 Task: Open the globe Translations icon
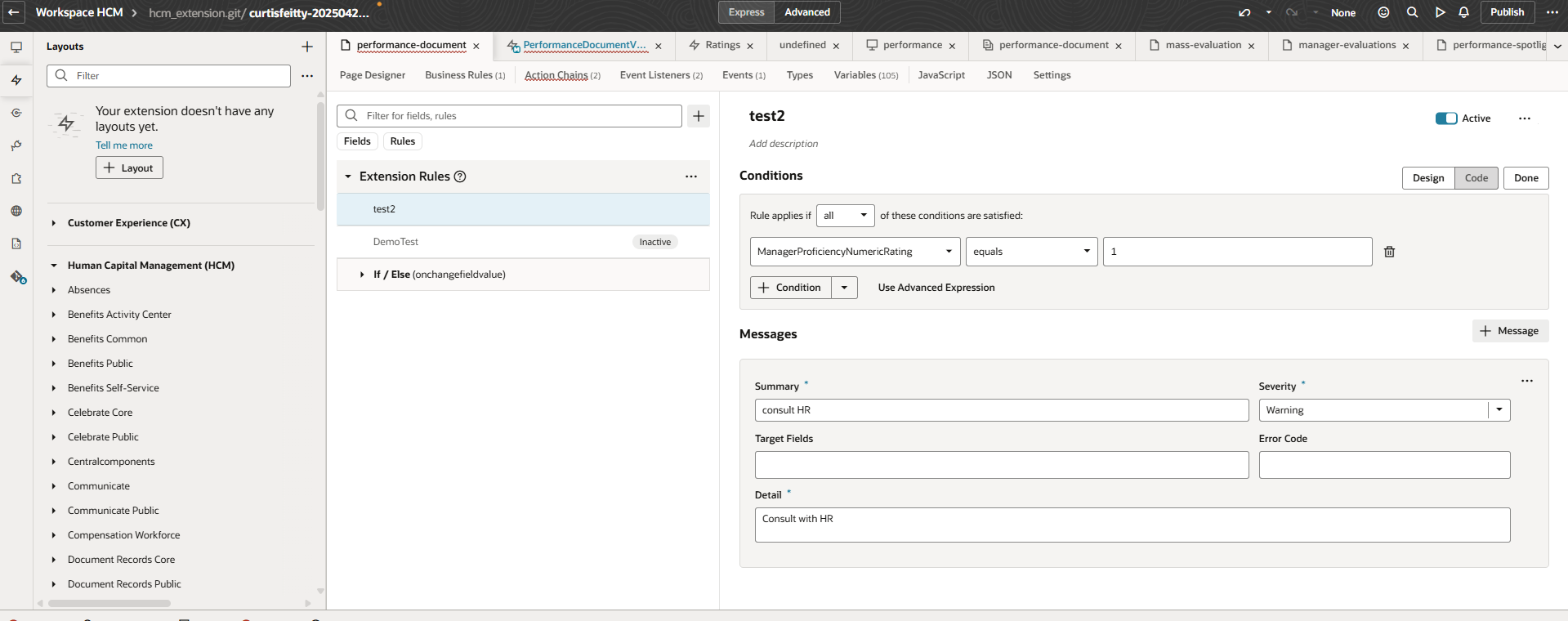click(x=16, y=211)
